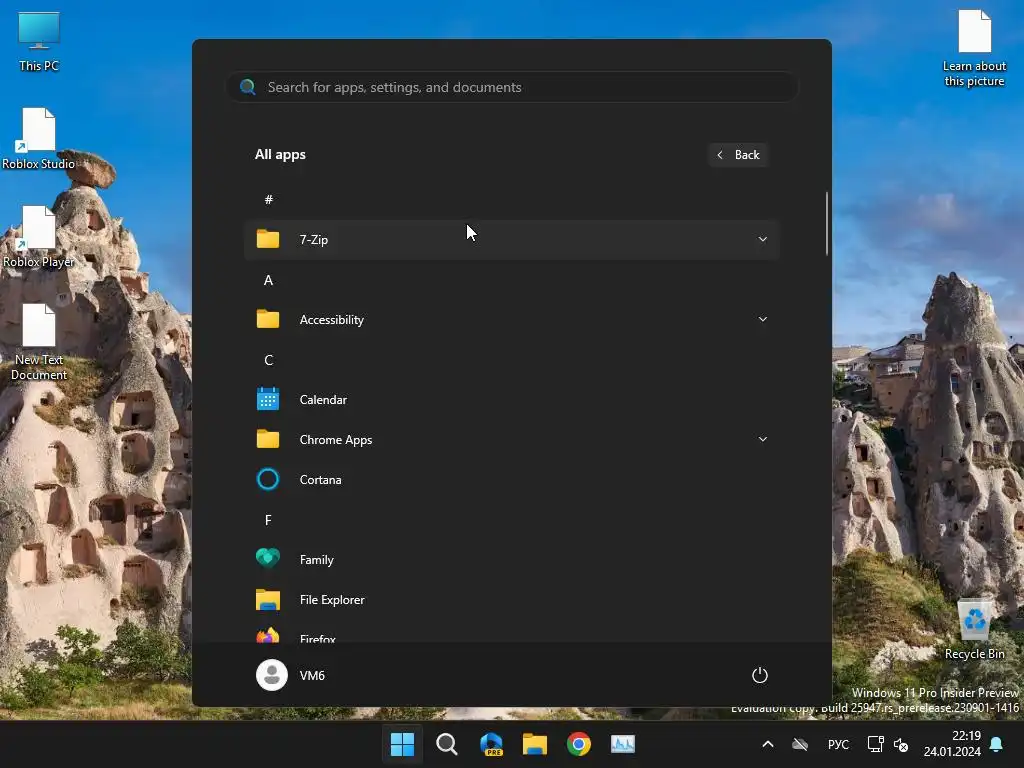
Task: Click the Cortana app label
Action: 321,480
